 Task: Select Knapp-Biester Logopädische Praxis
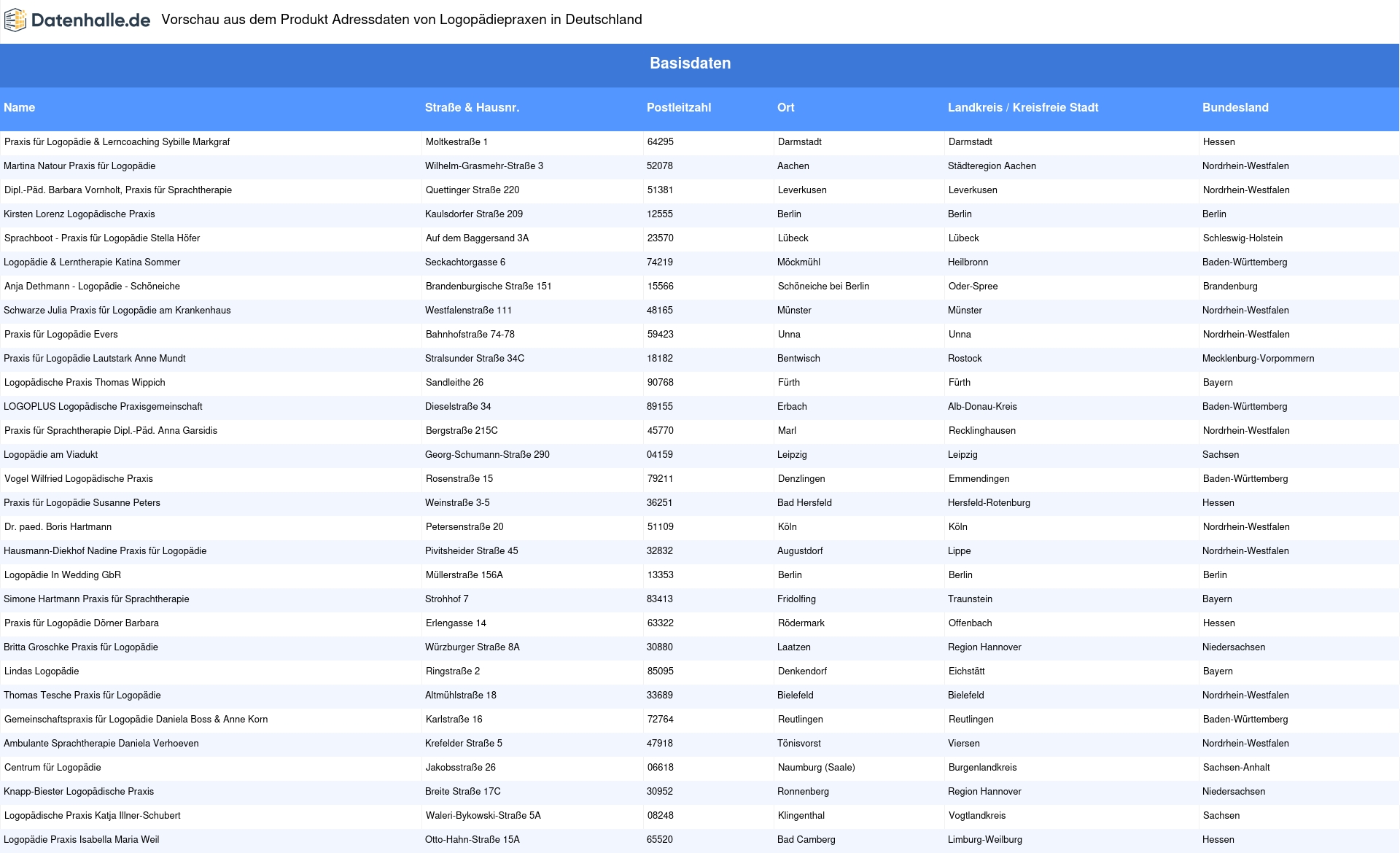79,792
